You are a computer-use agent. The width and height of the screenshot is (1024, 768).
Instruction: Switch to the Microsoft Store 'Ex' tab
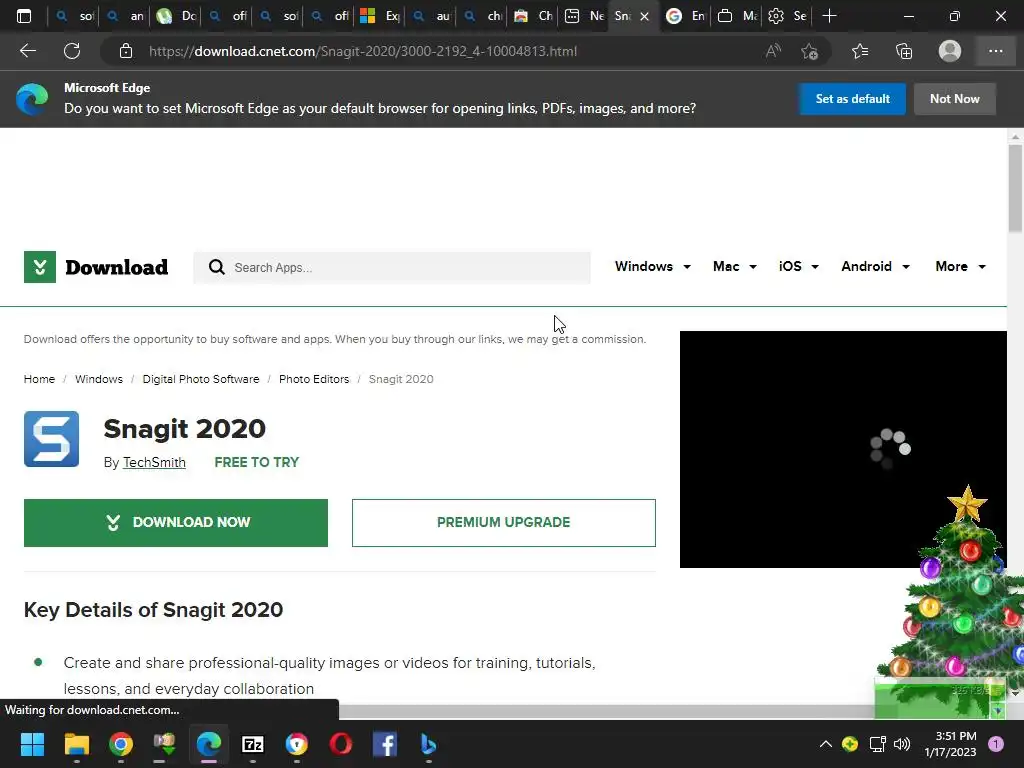[380, 16]
